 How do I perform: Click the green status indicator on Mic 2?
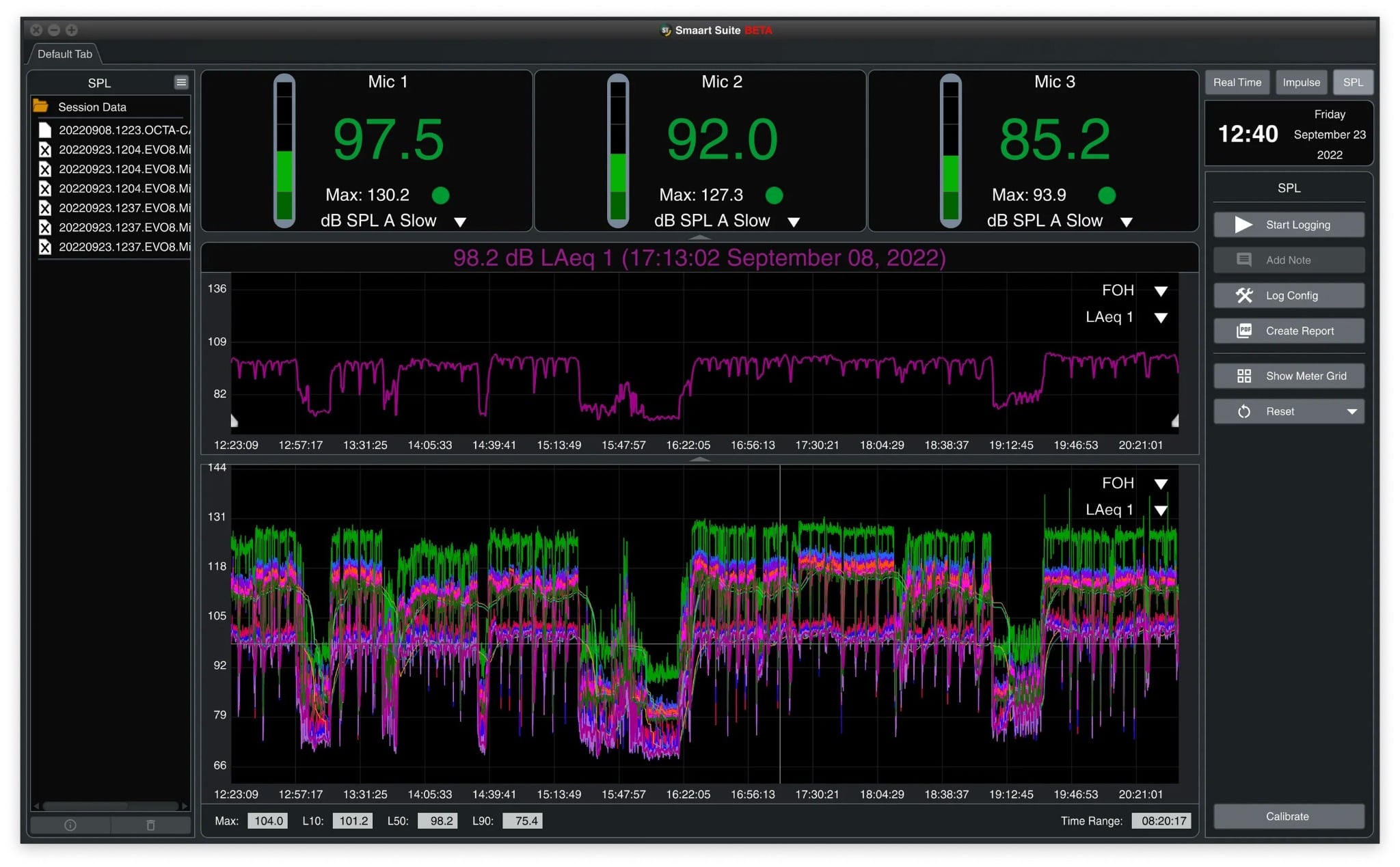tap(774, 195)
